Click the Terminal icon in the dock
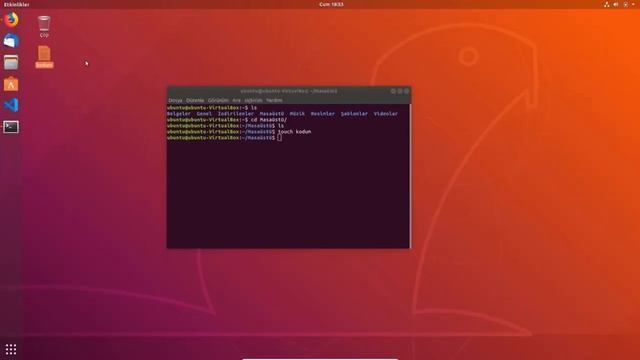 [x=11, y=127]
